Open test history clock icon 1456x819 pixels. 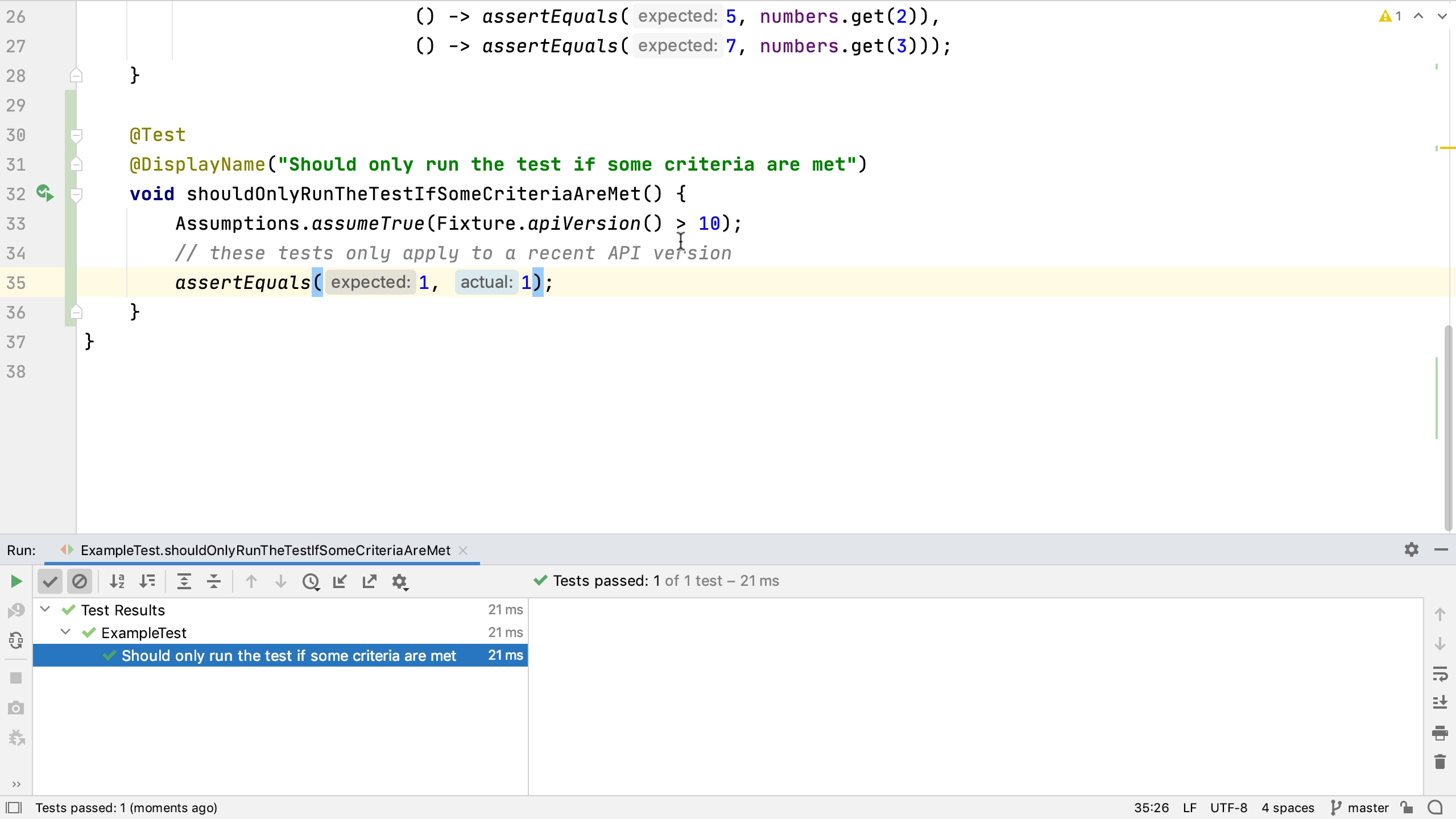[x=311, y=581]
